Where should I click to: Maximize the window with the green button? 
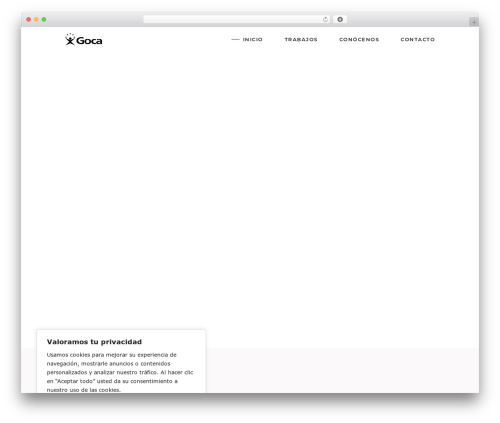(x=44, y=19)
